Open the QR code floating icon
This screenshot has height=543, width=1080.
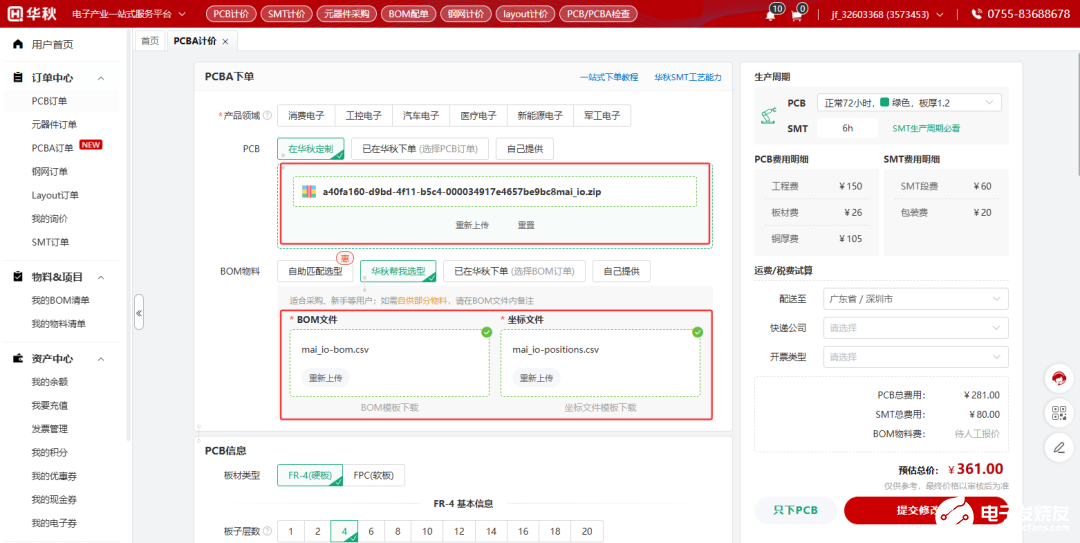1059,413
